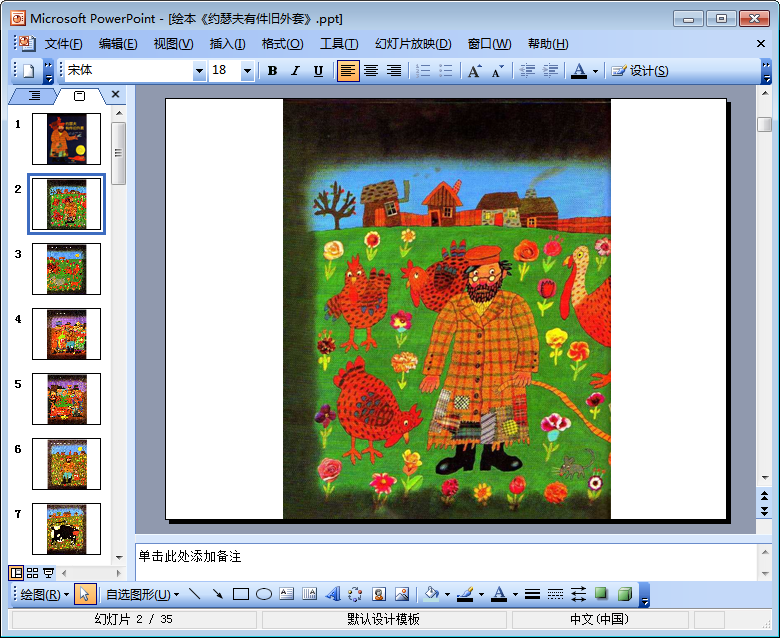Apply line color brush

point(465,594)
